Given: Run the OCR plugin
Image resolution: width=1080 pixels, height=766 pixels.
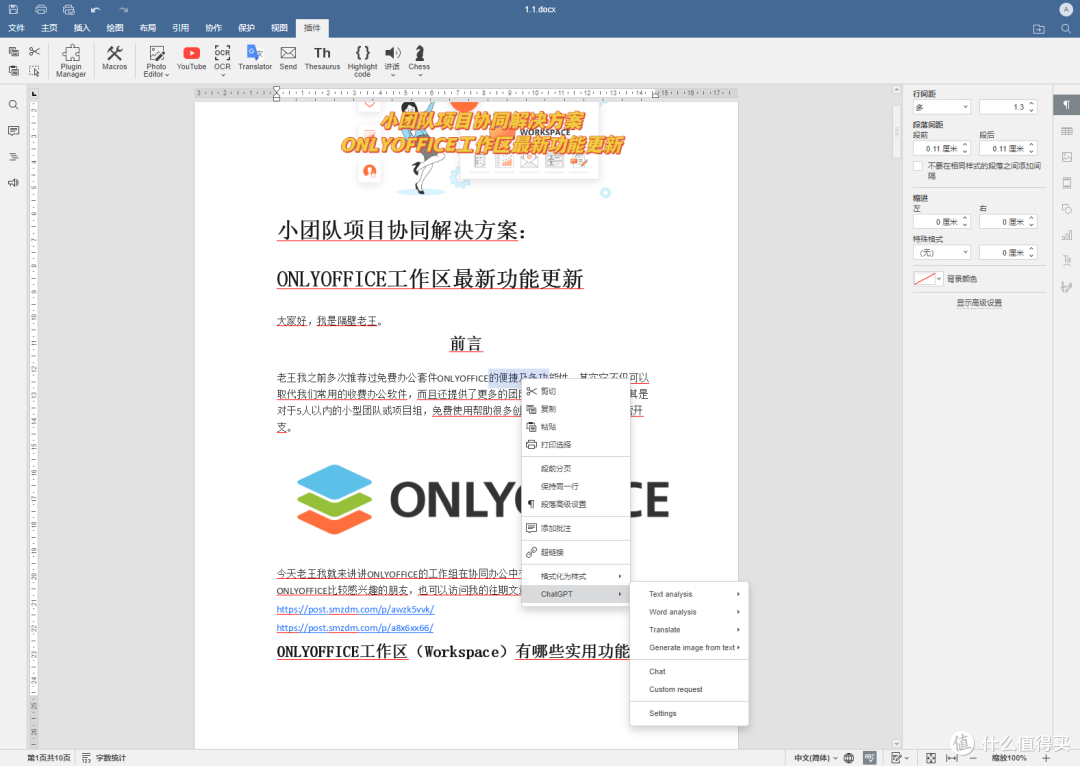Looking at the screenshot, I should 222,58.
